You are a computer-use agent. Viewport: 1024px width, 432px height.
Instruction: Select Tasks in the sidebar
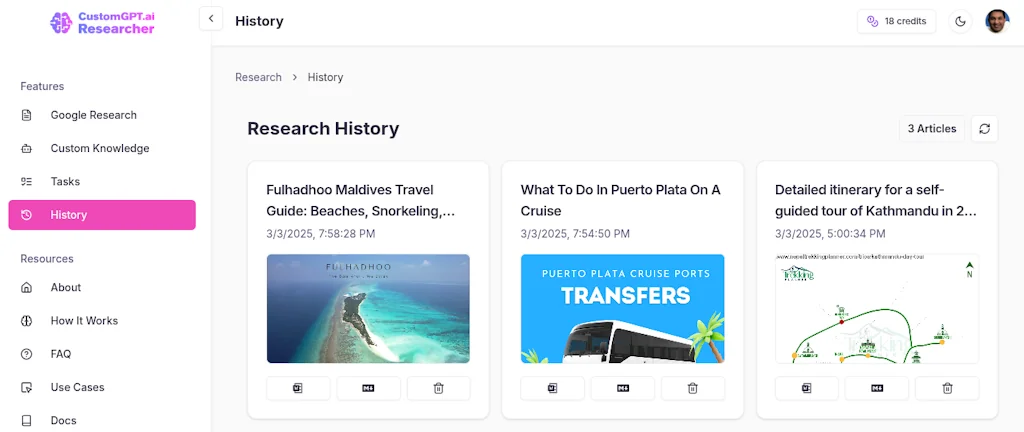coord(65,181)
